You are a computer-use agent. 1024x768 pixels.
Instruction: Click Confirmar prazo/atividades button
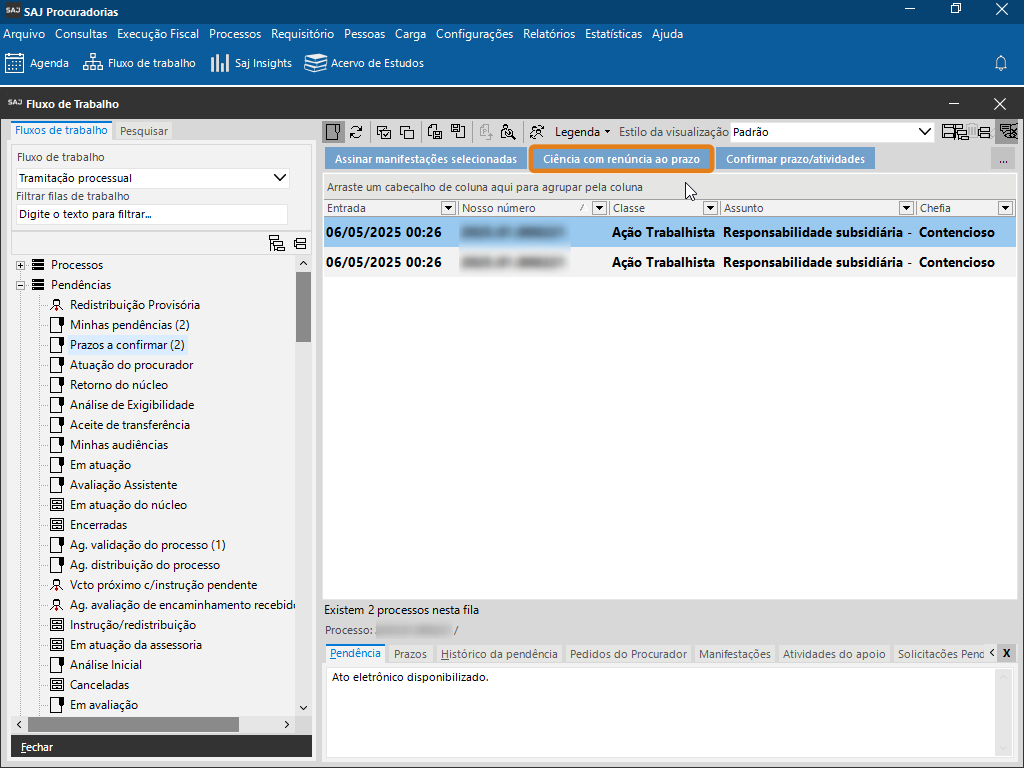pyautogui.click(x=795, y=159)
